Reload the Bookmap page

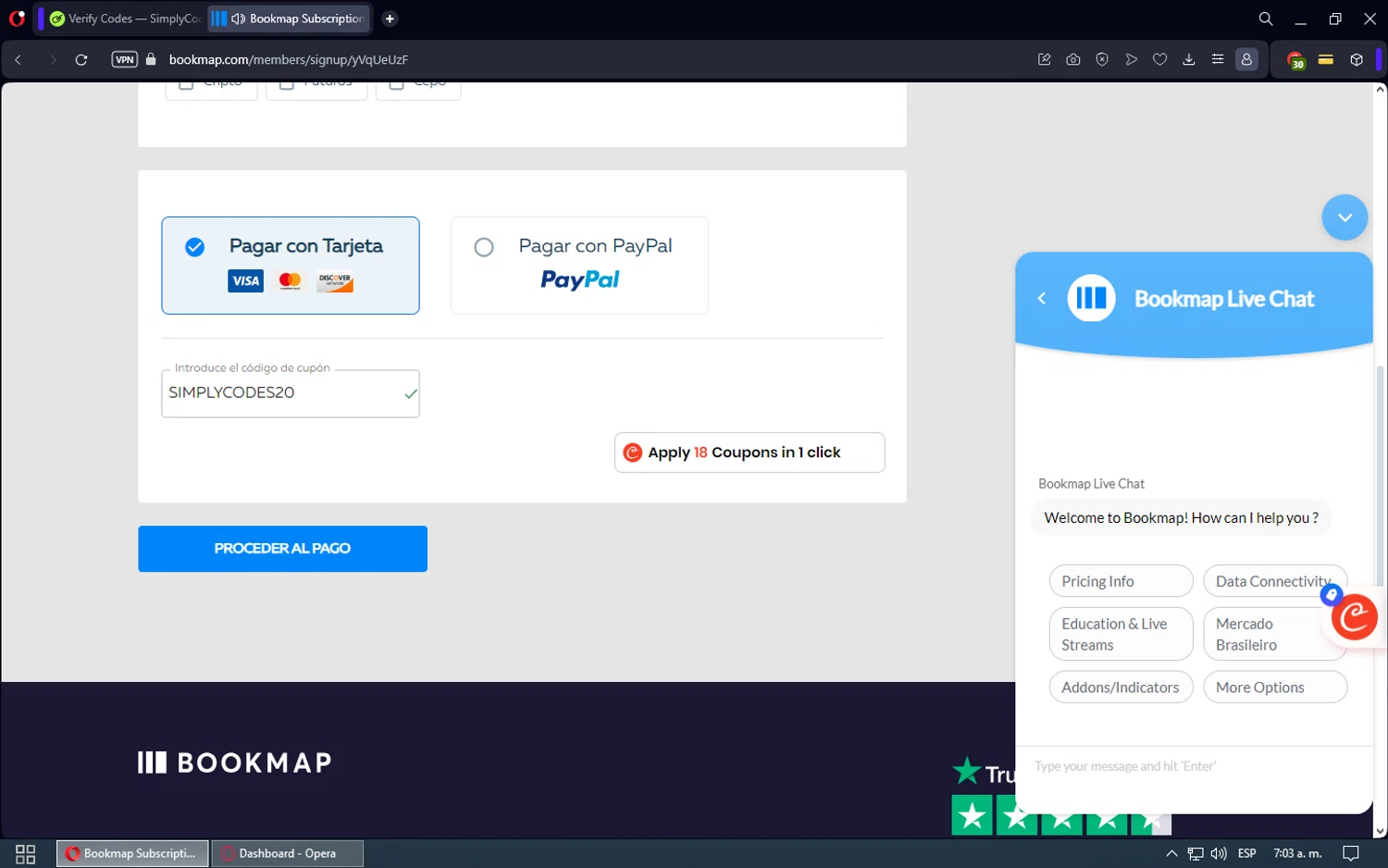tap(81, 59)
